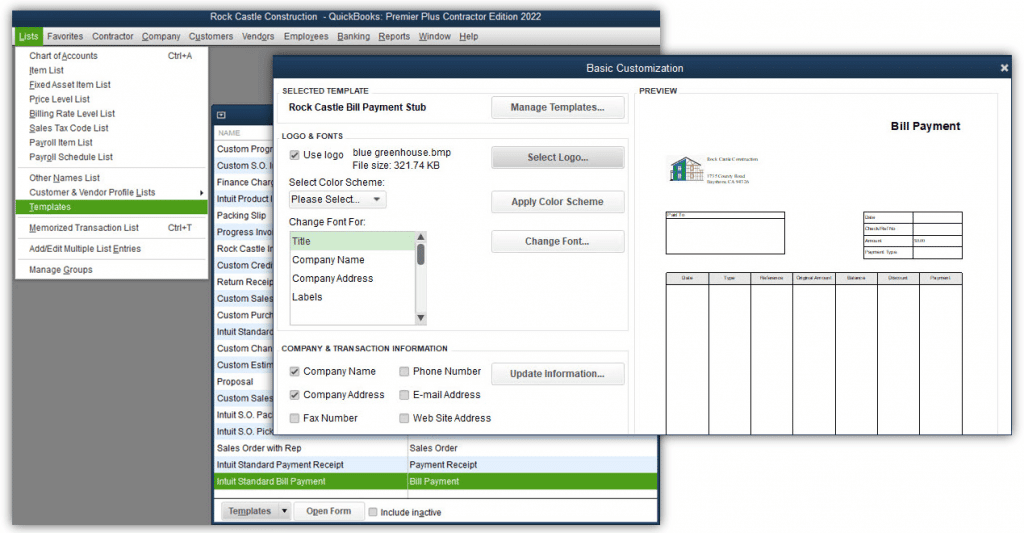This screenshot has height=533, width=1024.
Task: Choose Manage Groups menu entry
Action: tap(111, 270)
